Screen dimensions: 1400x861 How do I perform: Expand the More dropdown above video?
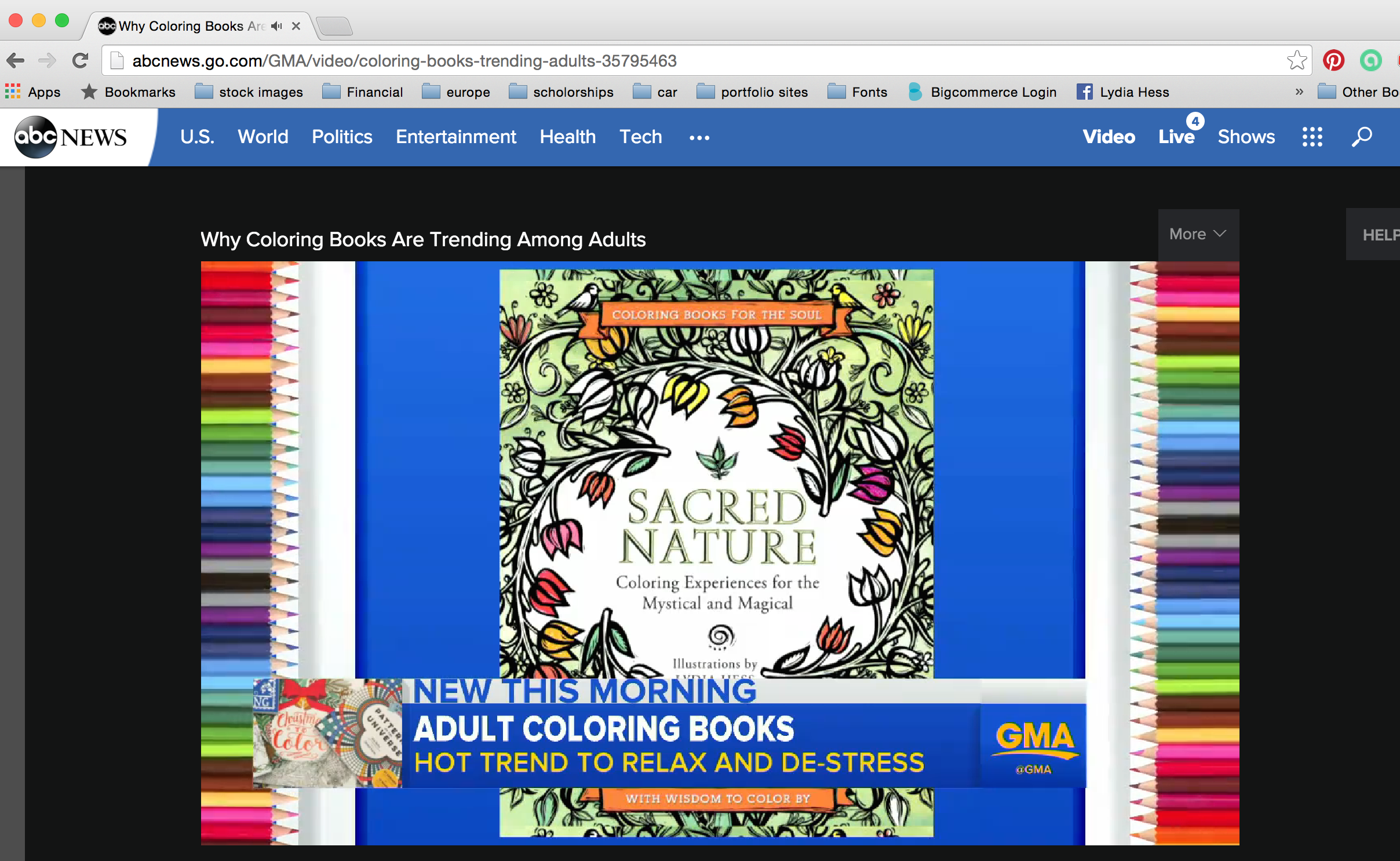click(x=1198, y=234)
